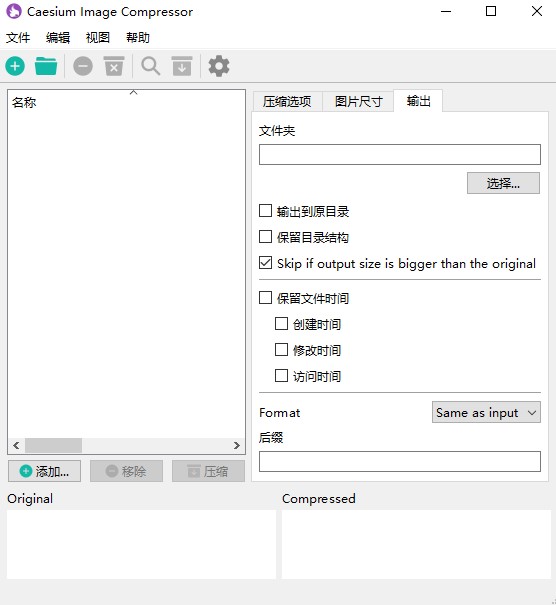Click the 后缀 suffix input field
This screenshot has height=605, width=556.
coord(400,461)
